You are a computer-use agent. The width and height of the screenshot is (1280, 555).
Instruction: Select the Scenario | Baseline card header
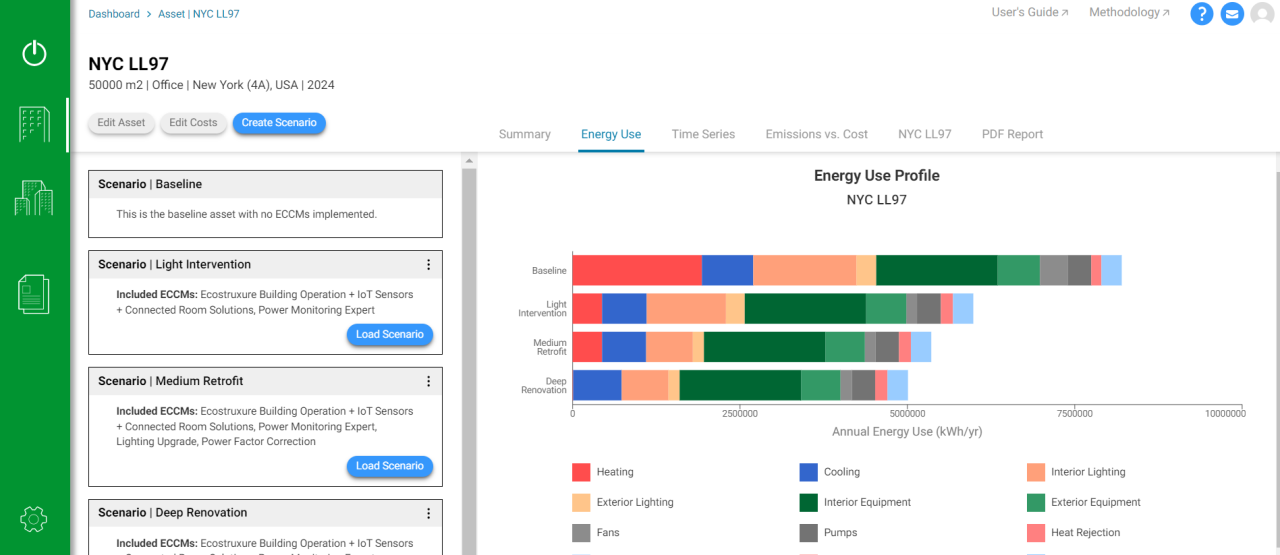click(265, 184)
